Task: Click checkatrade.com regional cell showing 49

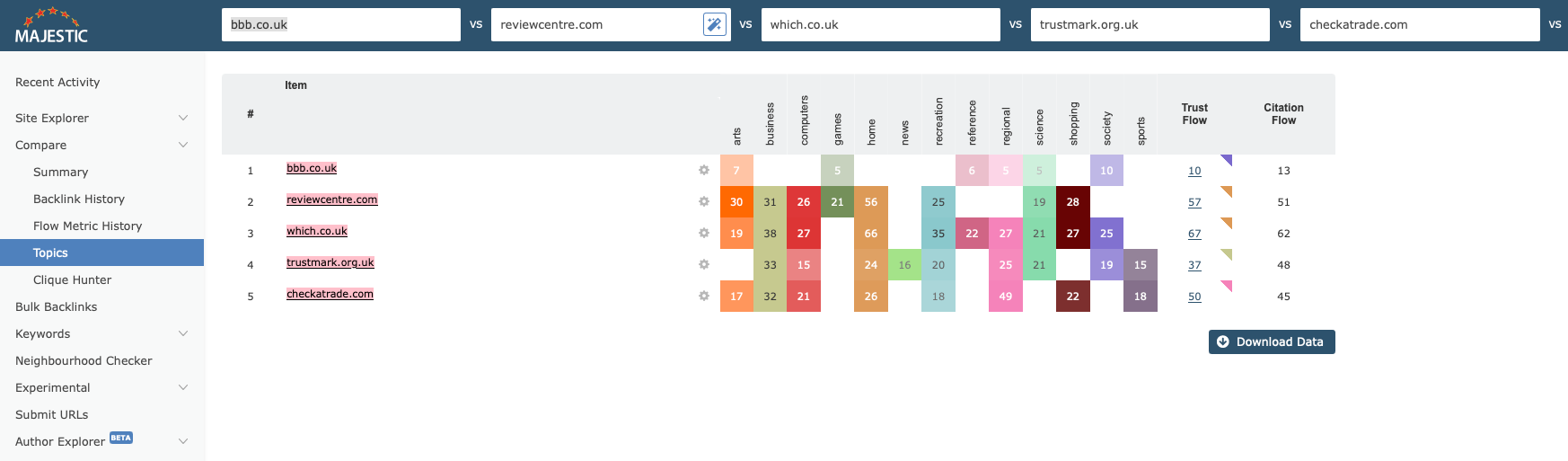Action: tap(1006, 297)
